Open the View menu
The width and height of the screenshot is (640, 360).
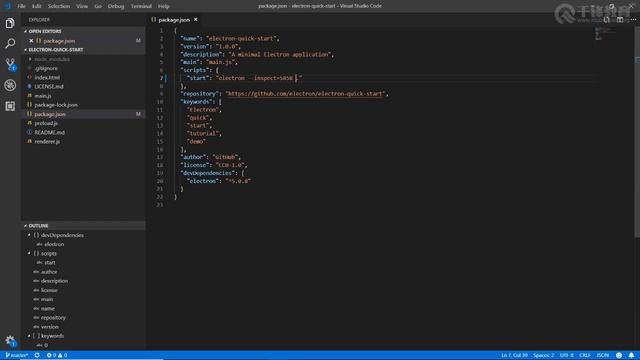82,6
